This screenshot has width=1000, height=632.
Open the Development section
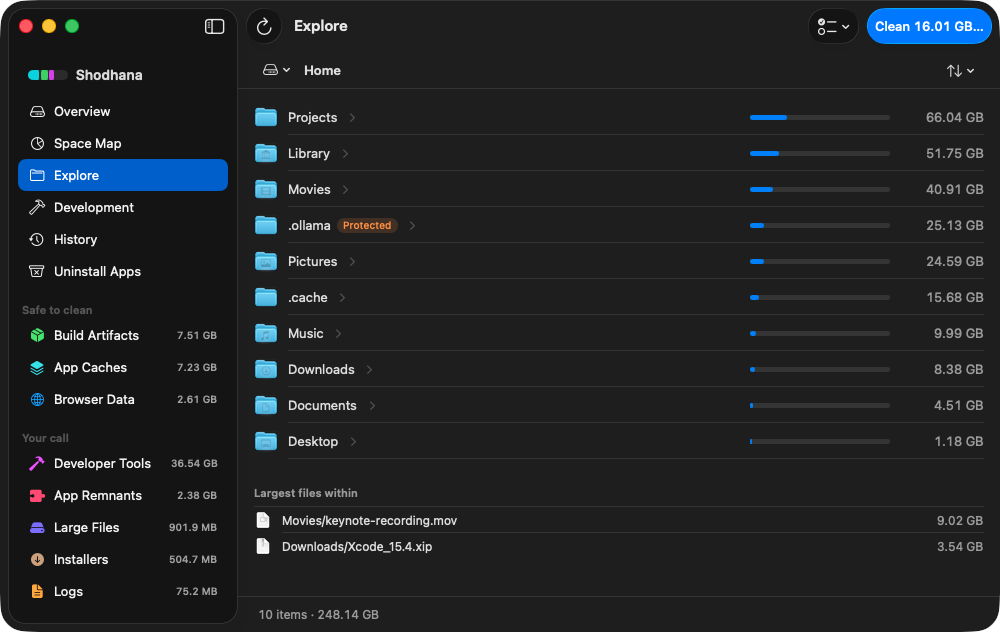point(123,207)
